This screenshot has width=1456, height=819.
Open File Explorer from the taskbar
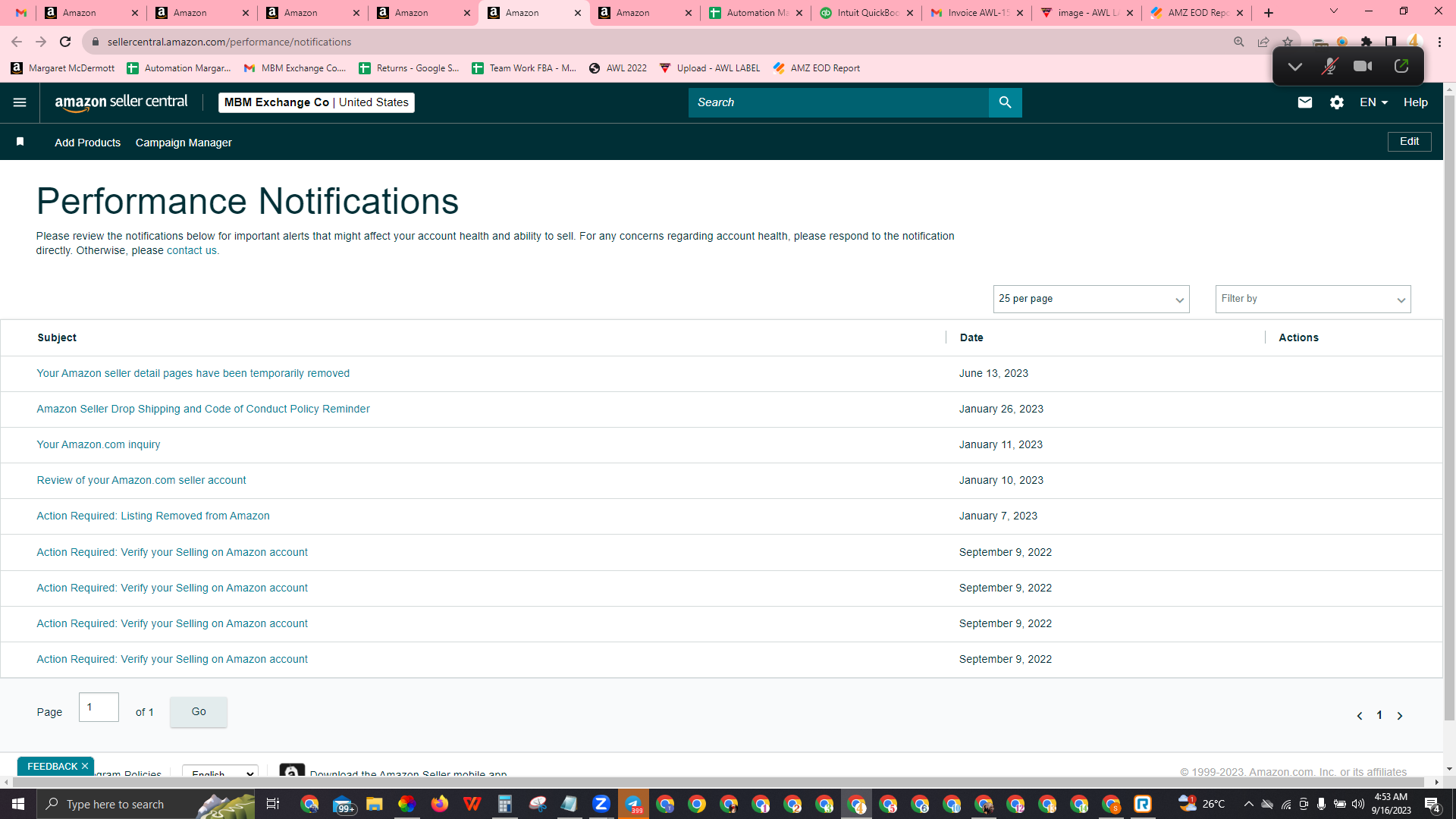coord(375,804)
